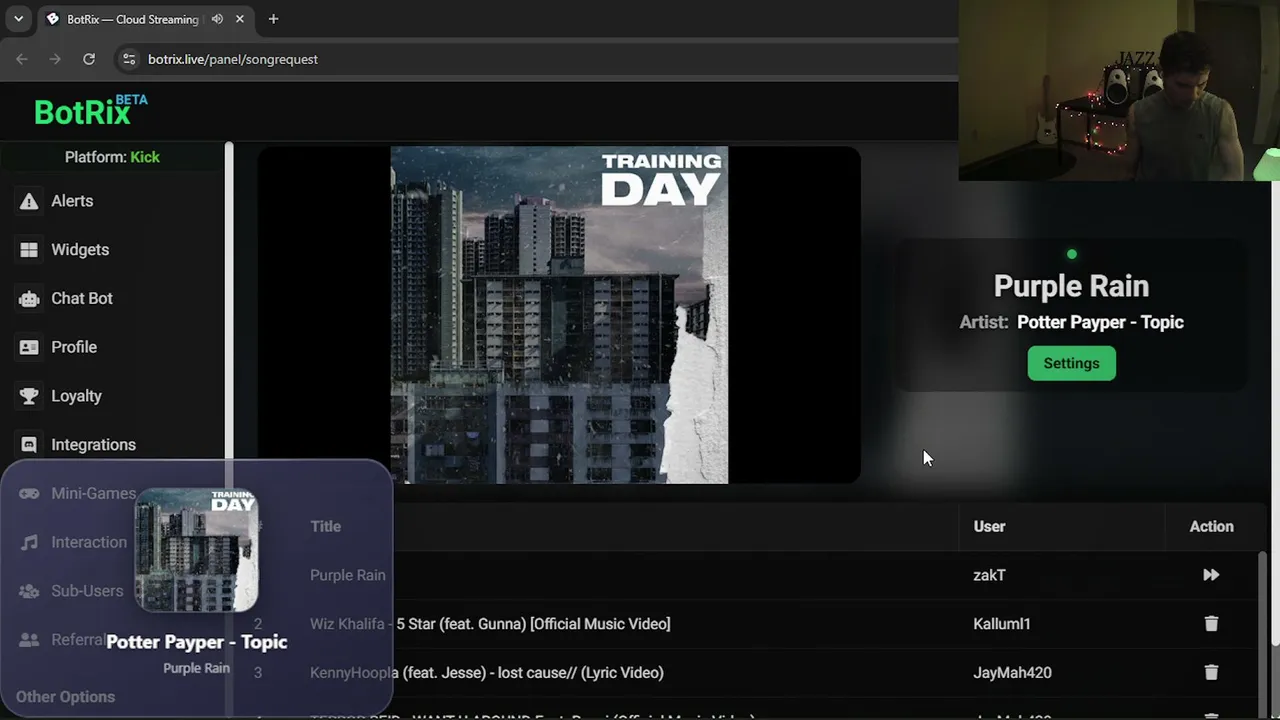This screenshot has height=720, width=1280.
Task: Go forward in browser history
Action: click(x=55, y=59)
